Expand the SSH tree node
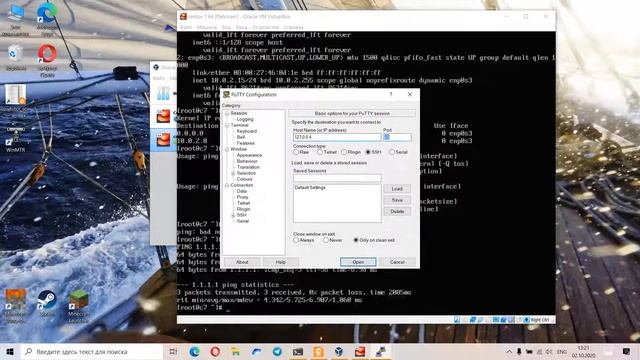 pos(233,215)
